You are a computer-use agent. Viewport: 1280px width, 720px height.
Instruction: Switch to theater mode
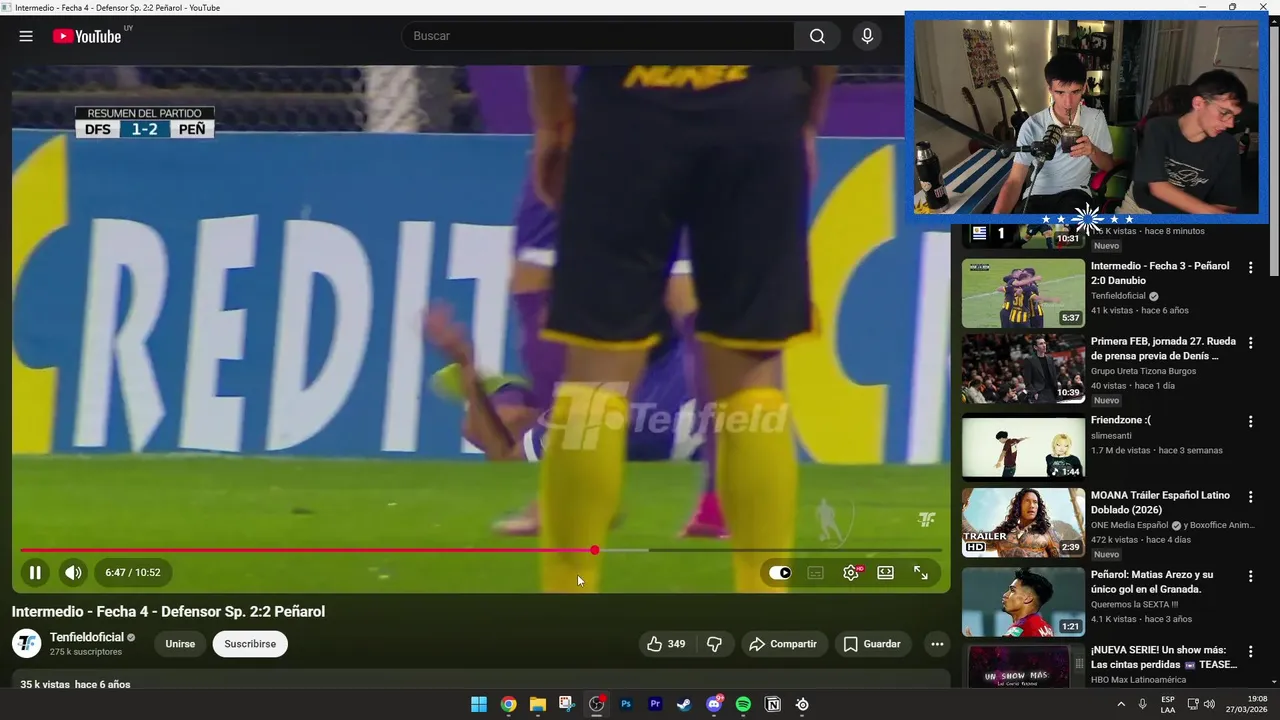point(885,573)
